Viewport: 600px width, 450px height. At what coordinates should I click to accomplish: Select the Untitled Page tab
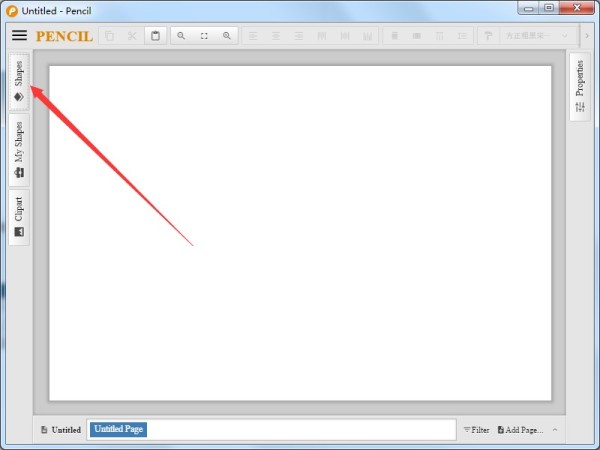118,429
